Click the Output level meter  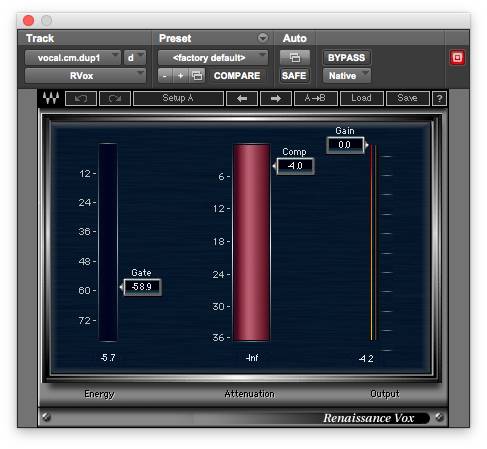373,242
